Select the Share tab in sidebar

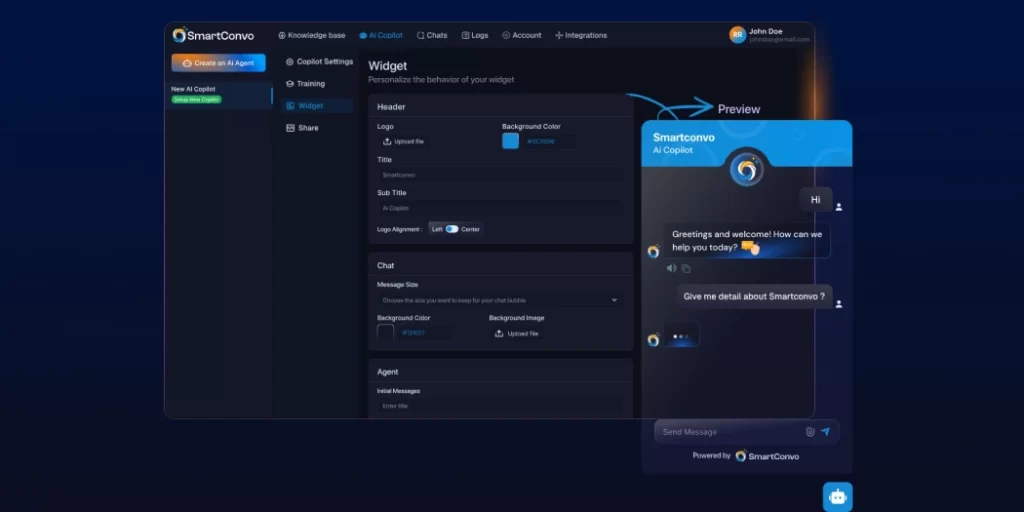[308, 128]
